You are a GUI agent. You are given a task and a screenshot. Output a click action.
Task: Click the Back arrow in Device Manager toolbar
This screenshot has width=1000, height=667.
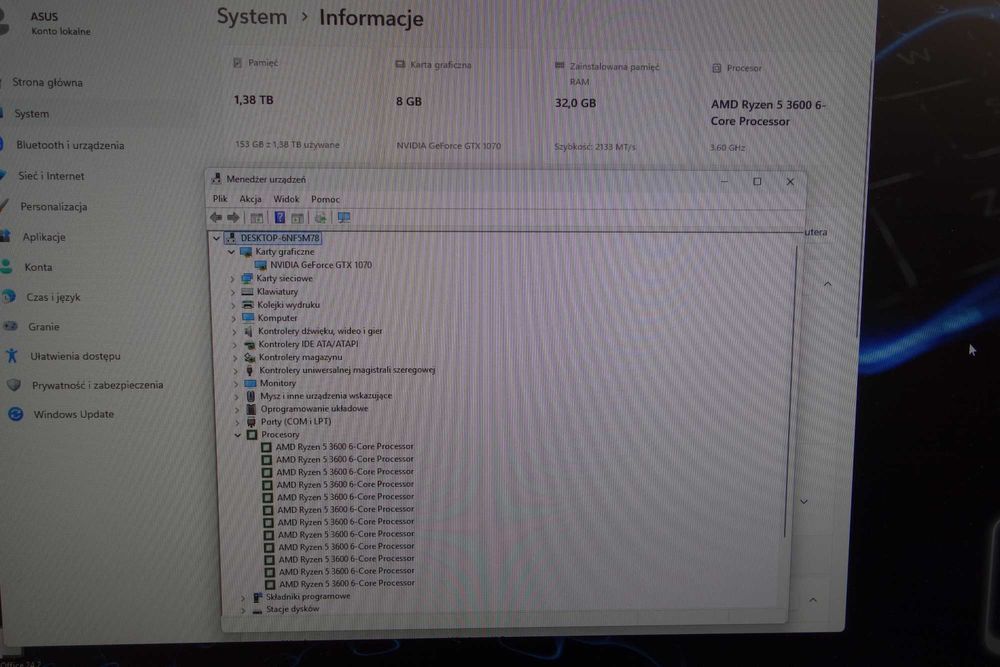coord(216,217)
